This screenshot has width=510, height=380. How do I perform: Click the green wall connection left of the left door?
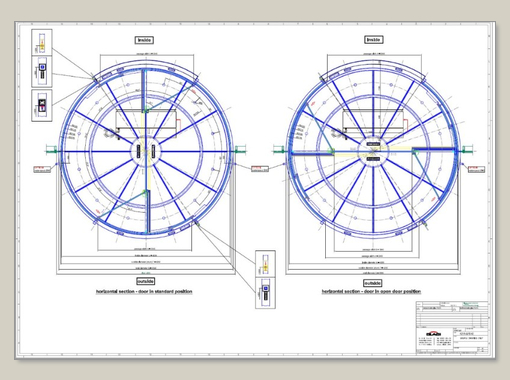click(x=52, y=150)
